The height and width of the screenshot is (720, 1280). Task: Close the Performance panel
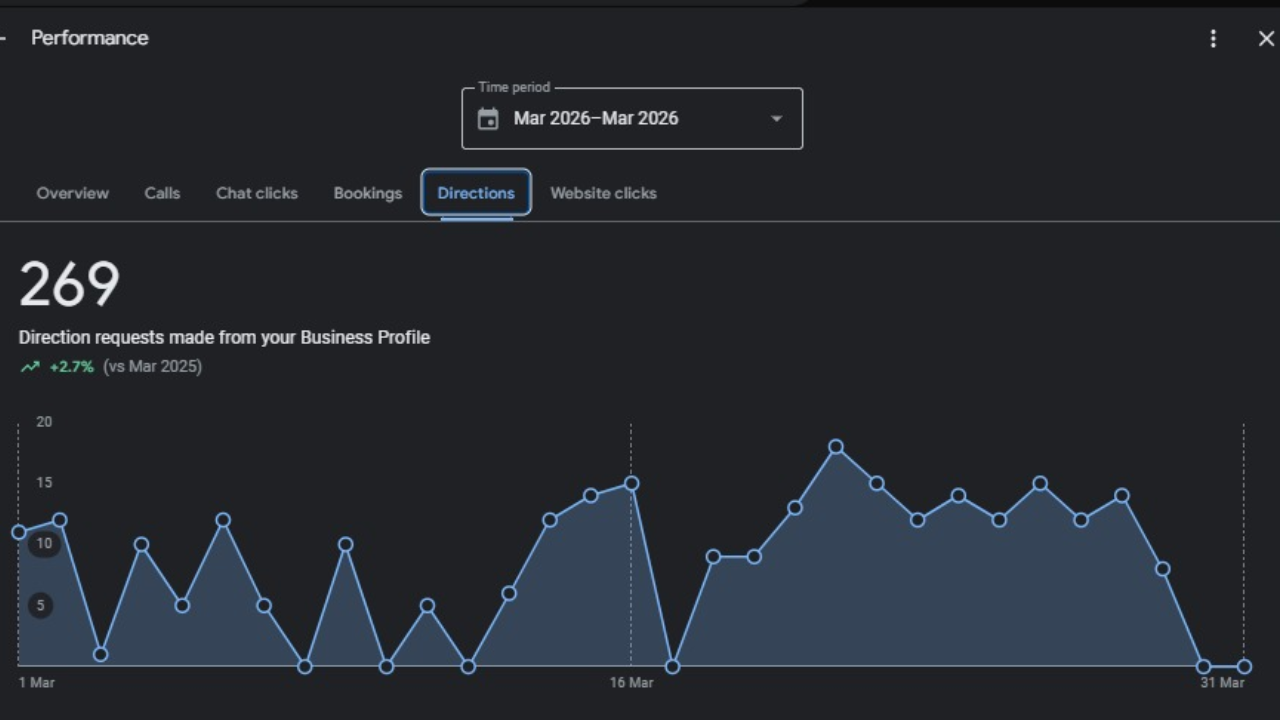point(1265,39)
